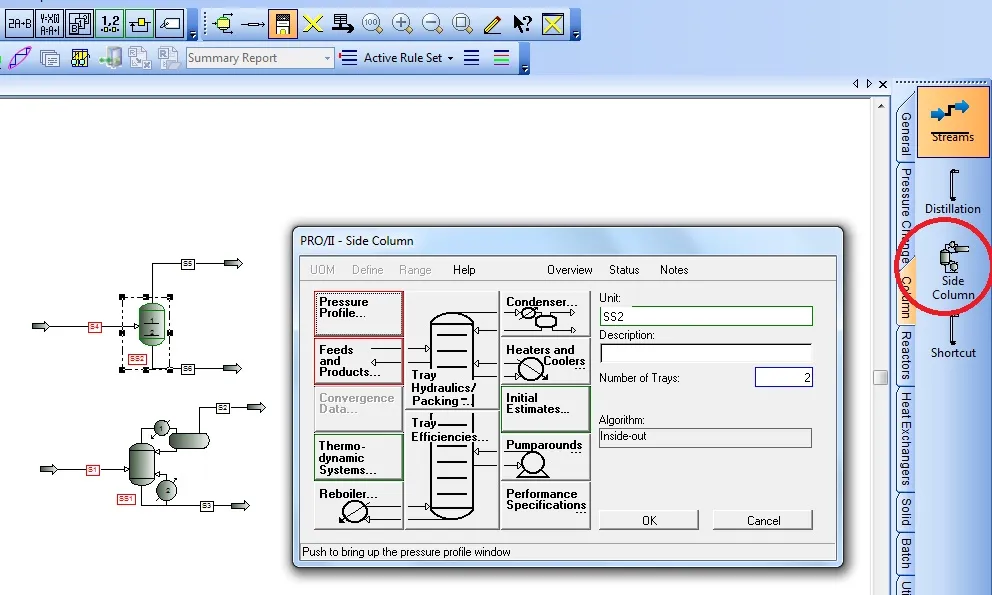Click the 1,2 calculation sequence icon

click(110, 24)
